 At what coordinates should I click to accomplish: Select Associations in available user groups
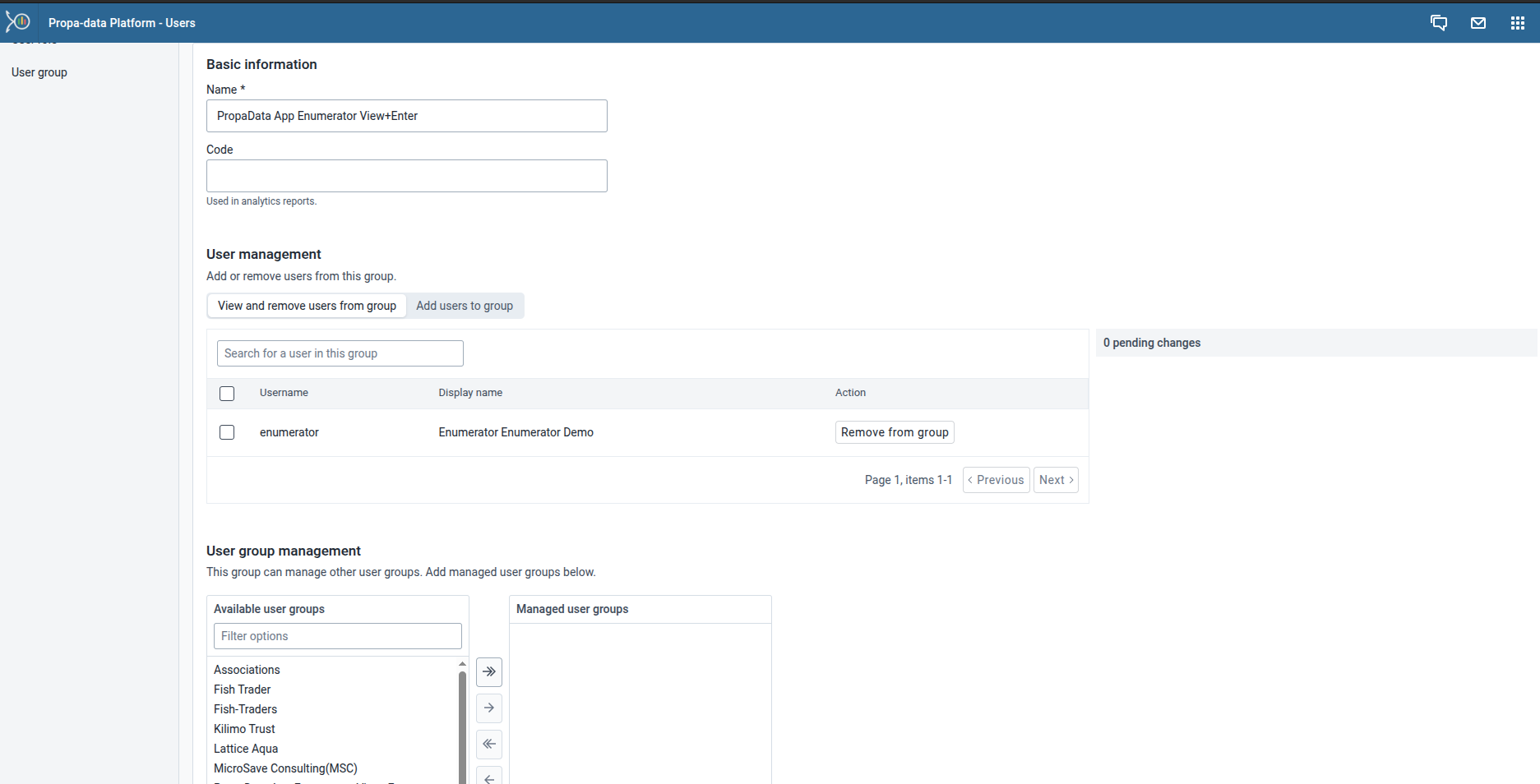coord(247,669)
